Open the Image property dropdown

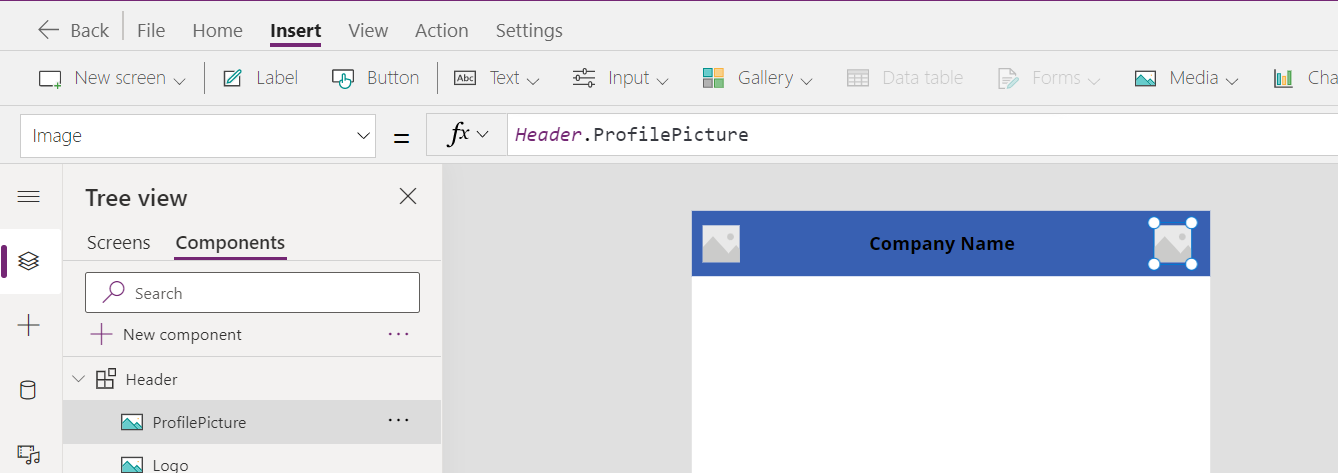pos(198,135)
